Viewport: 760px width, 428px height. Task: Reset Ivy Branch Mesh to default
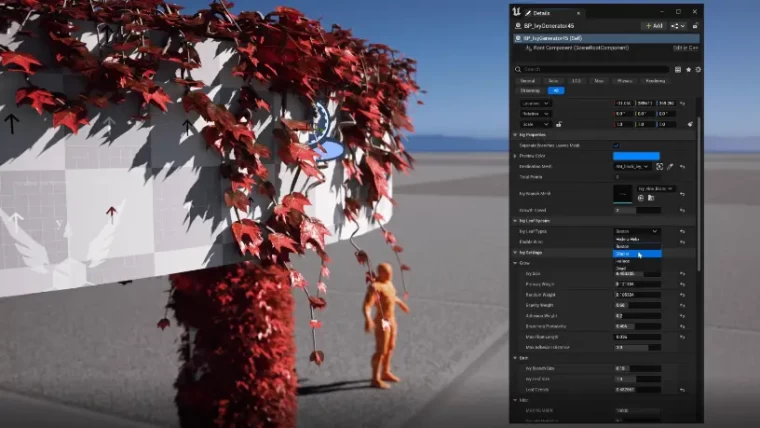[x=682, y=194]
